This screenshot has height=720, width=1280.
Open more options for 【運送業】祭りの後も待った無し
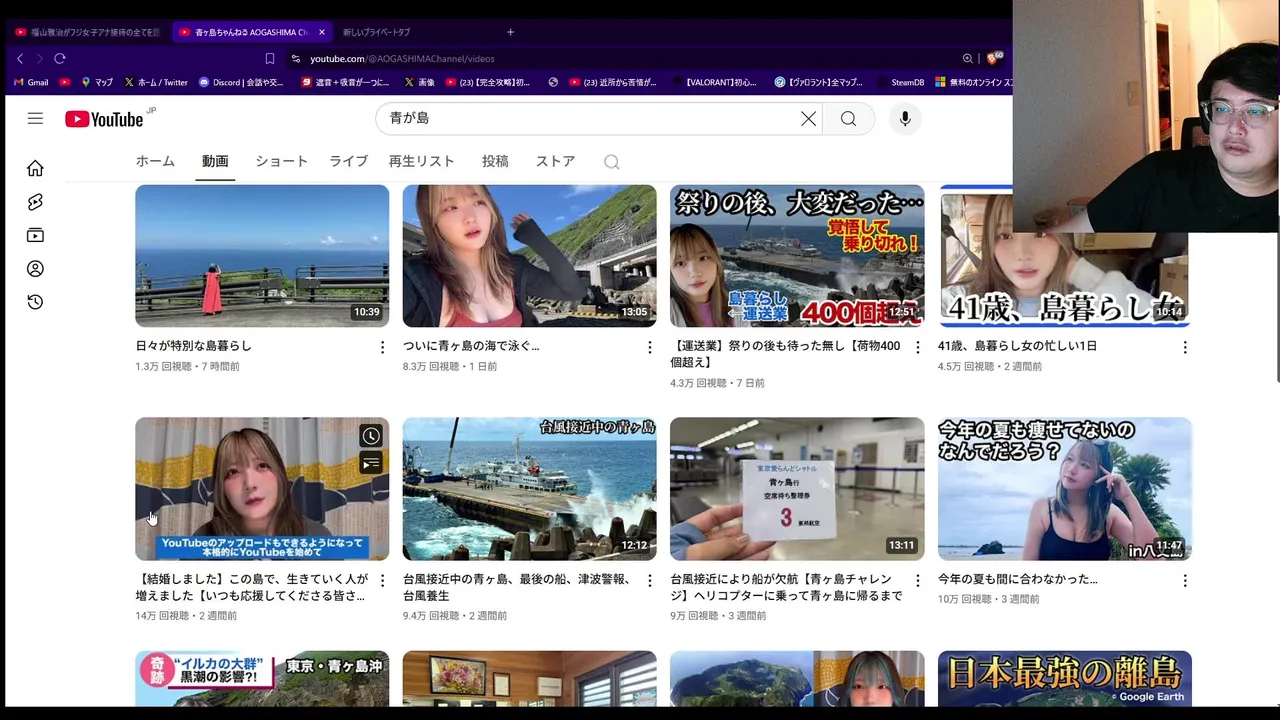(918, 347)
